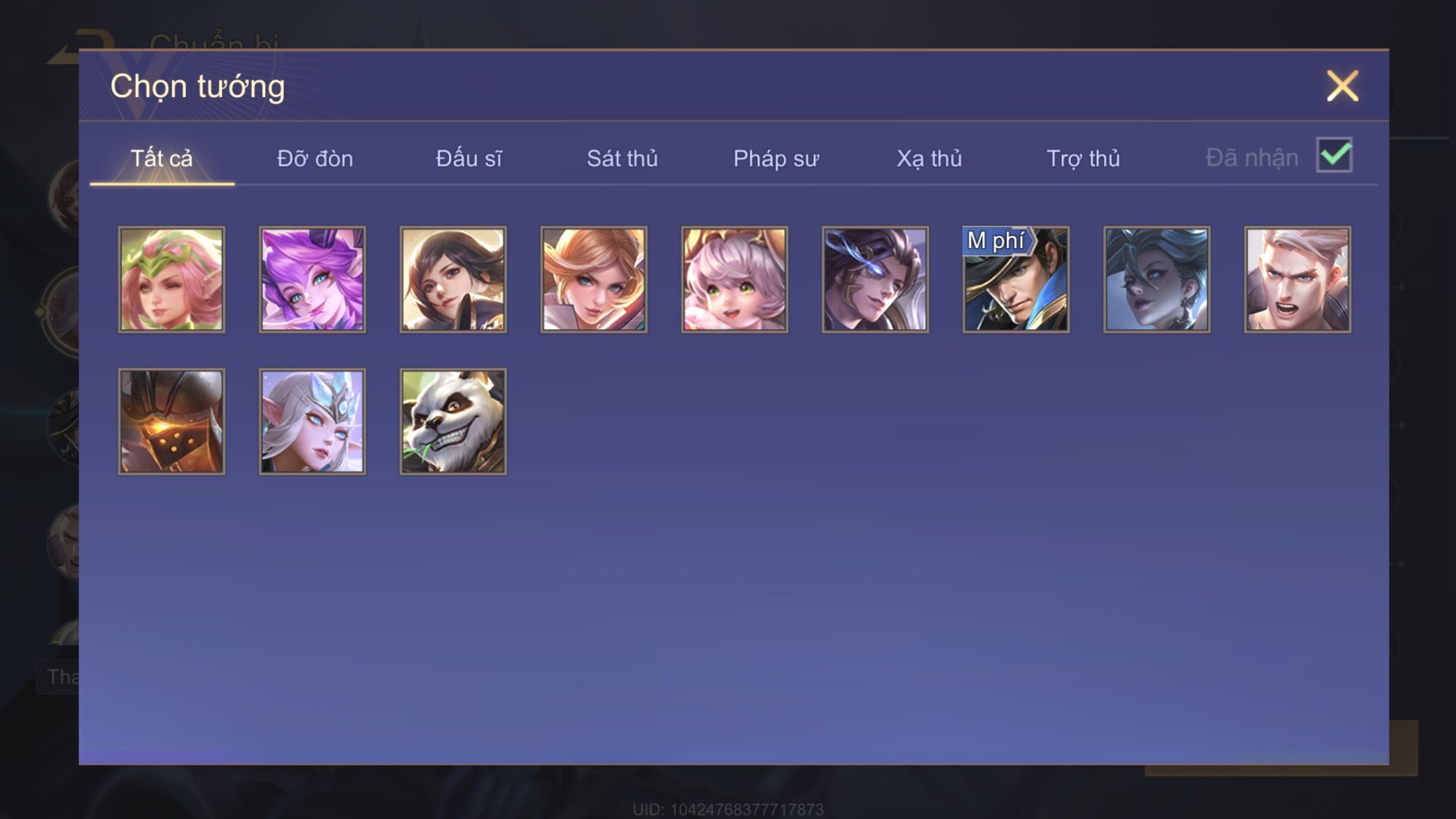Pick the panda hero portrait
The image size is (1456, 819).
pos(453,421)
